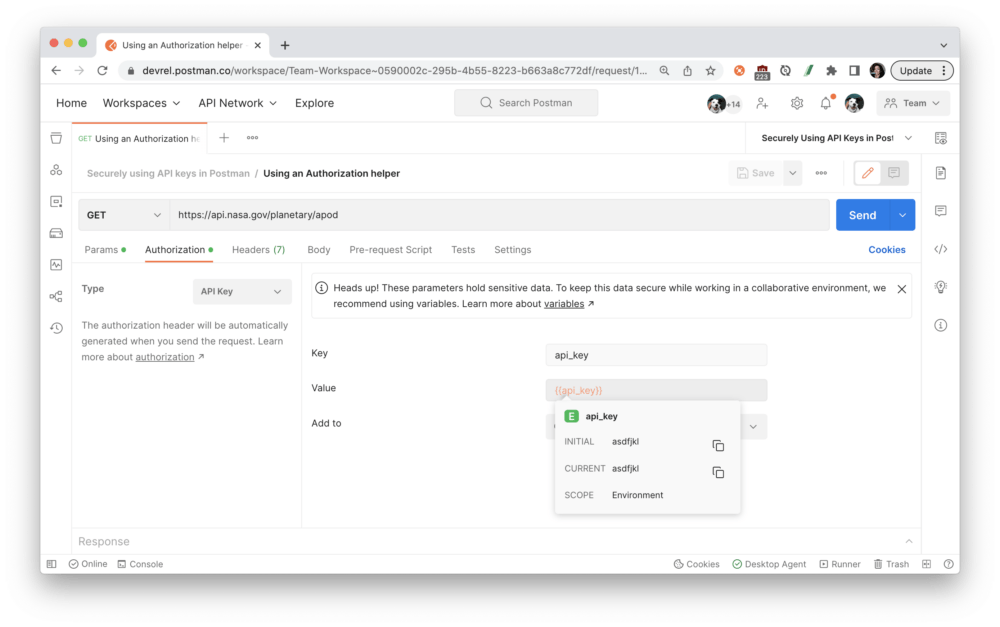The width and height of the screenshot is (1000, 627).
Task: Switch to the Settings tab
Action: point(513,249)
